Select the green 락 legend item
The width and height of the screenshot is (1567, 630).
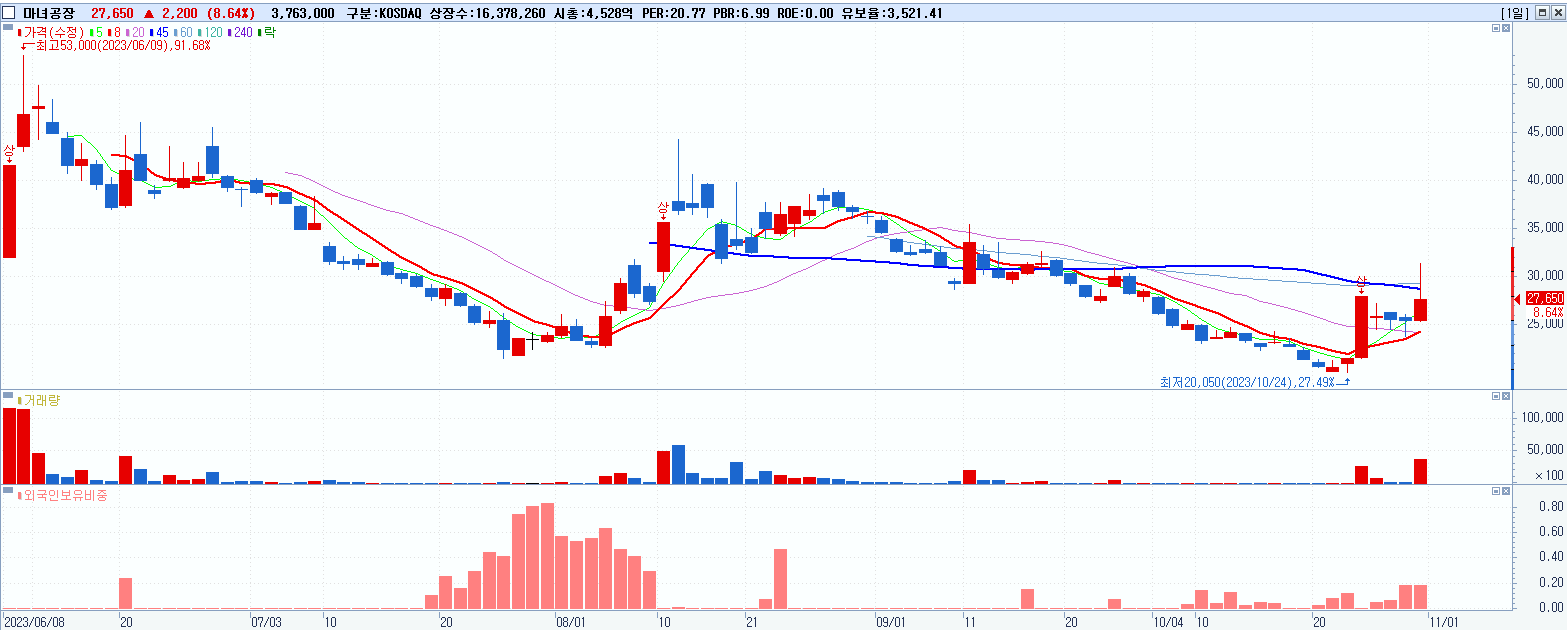268,33
